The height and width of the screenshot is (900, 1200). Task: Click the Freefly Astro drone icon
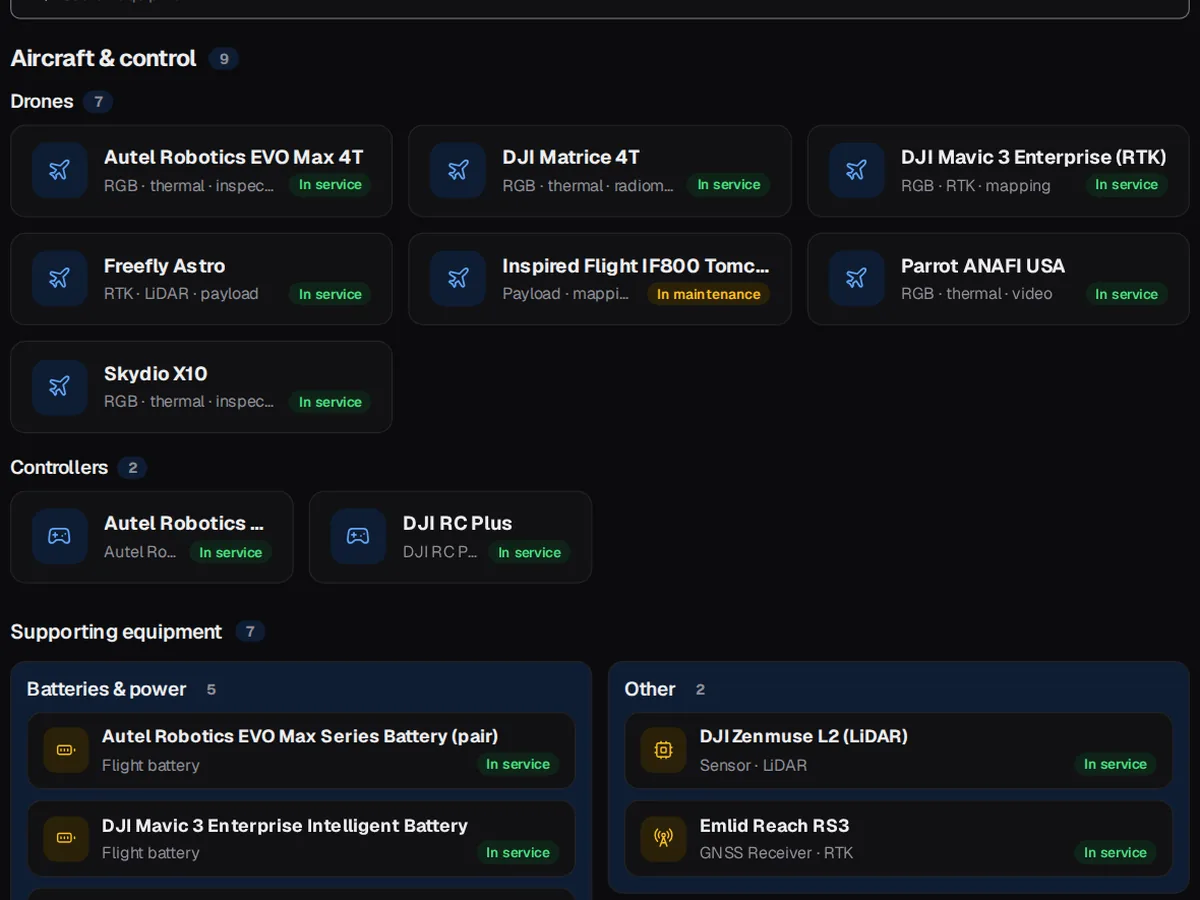(60, 279)
